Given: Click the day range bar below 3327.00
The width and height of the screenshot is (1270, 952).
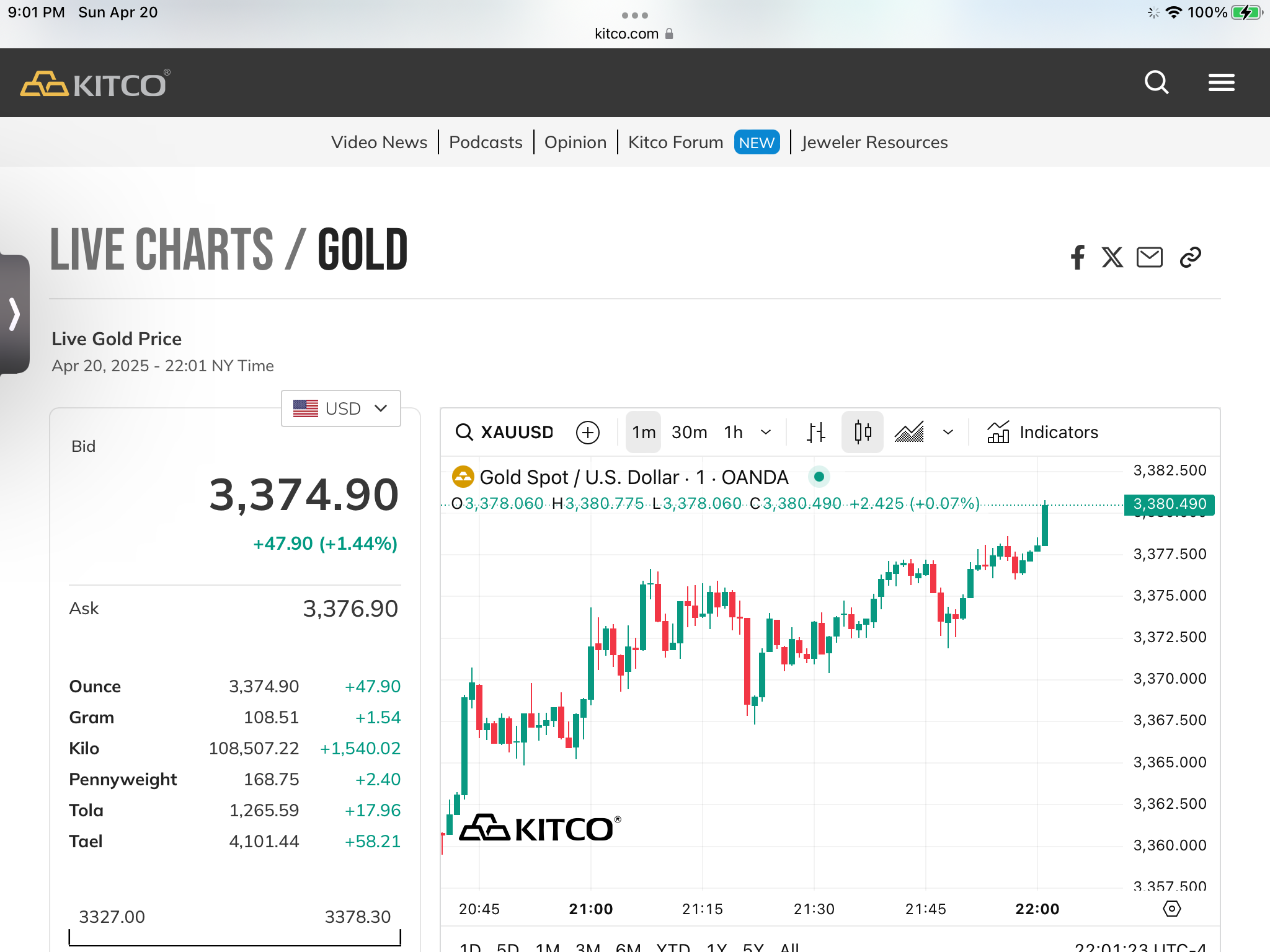Looking at the screenshot, I should [x=235, y=938].
